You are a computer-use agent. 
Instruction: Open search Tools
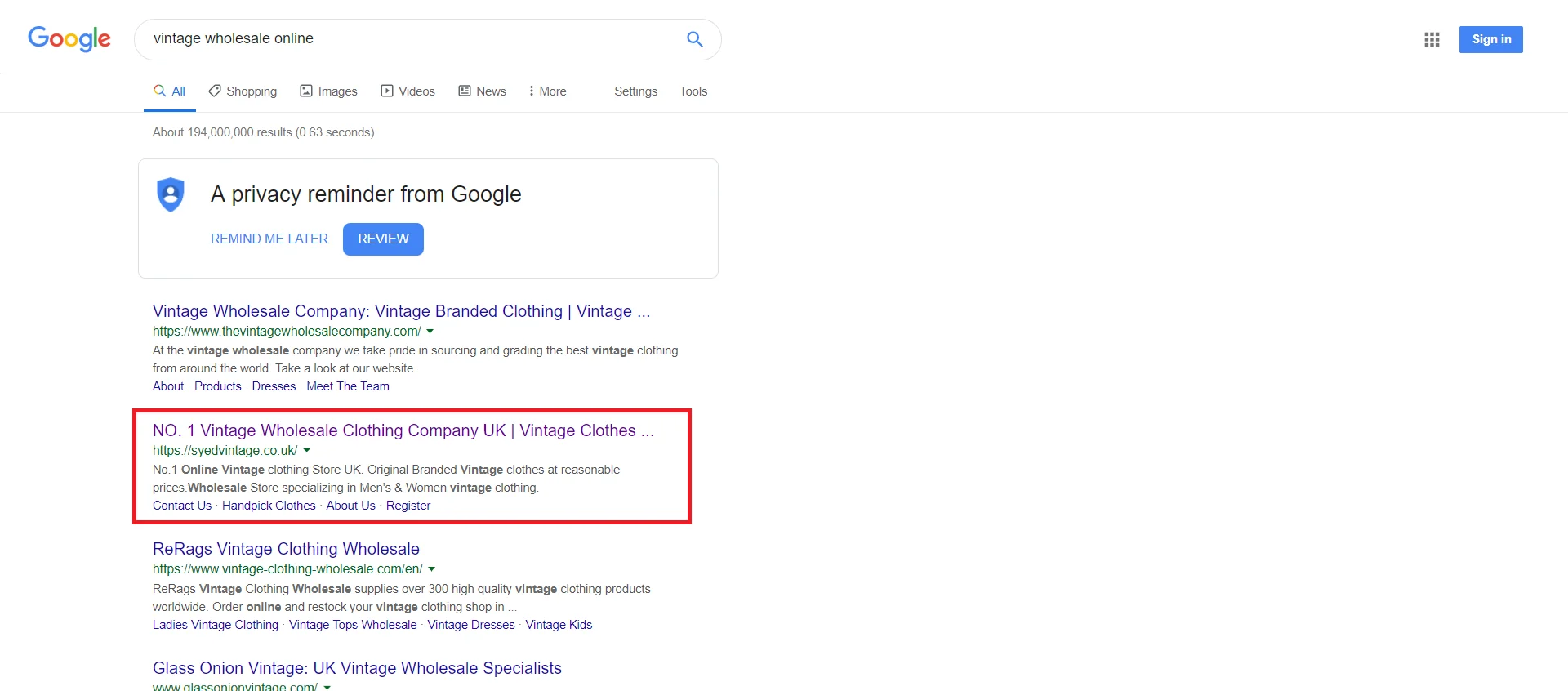click(693, 91)
